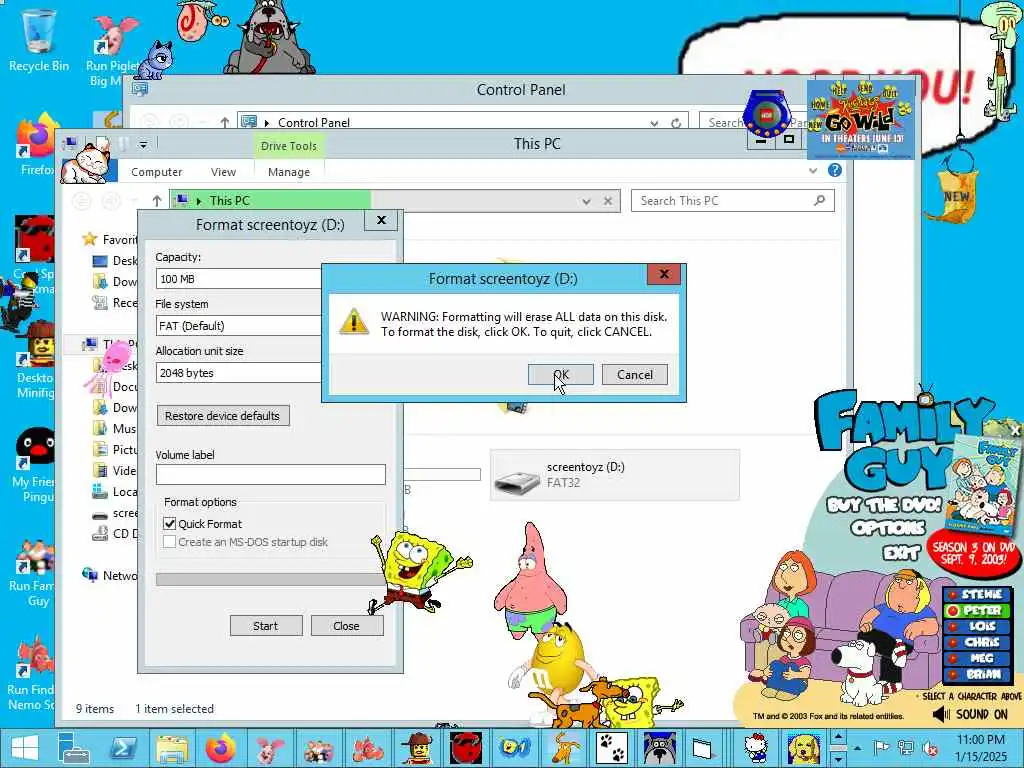1024x768 pixels.
Task: Click the gray bulldog taskbar icon
Action: pyautogui.click(x=659, y=748)
